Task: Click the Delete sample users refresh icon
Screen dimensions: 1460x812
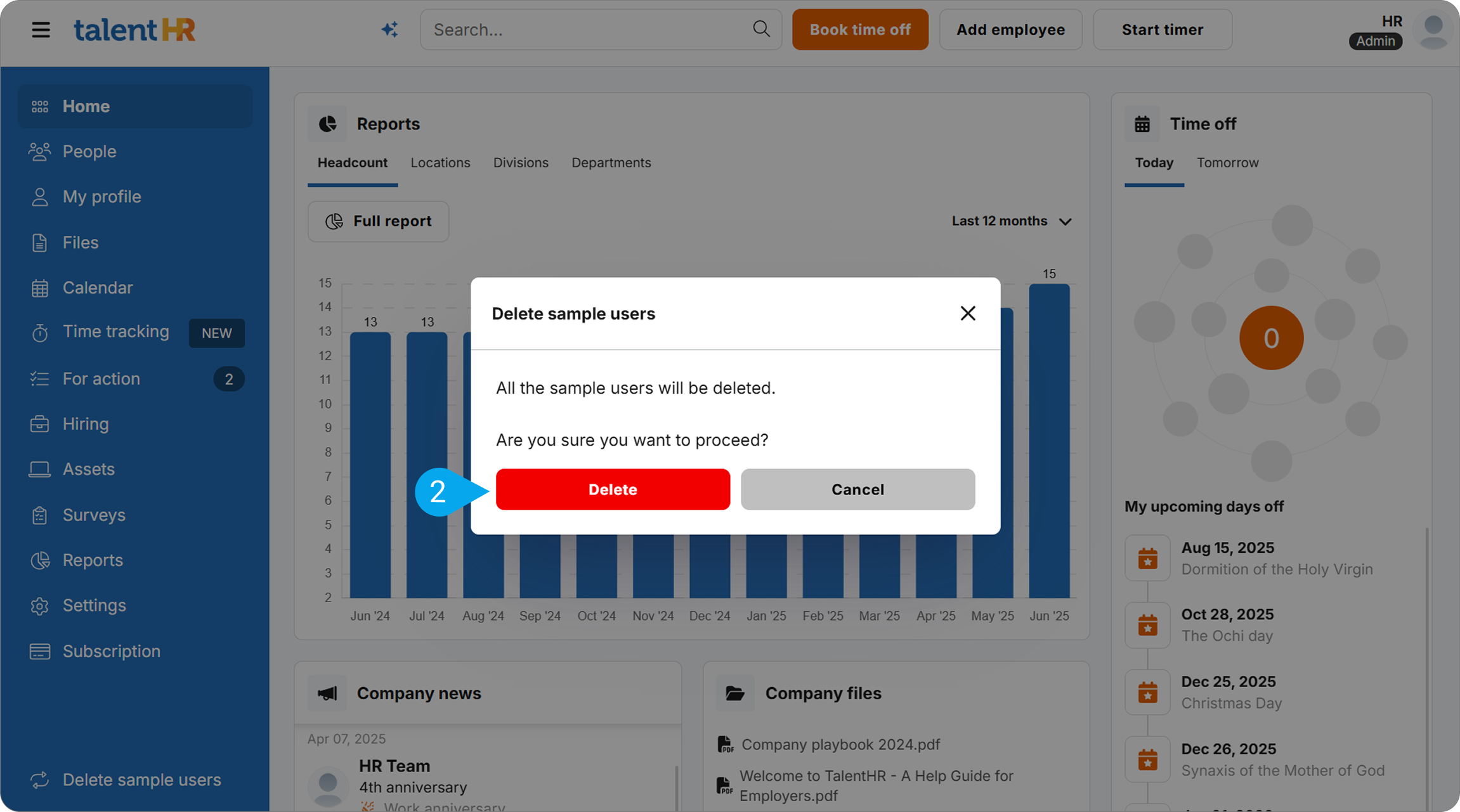Action: click(x=39, y=780)
